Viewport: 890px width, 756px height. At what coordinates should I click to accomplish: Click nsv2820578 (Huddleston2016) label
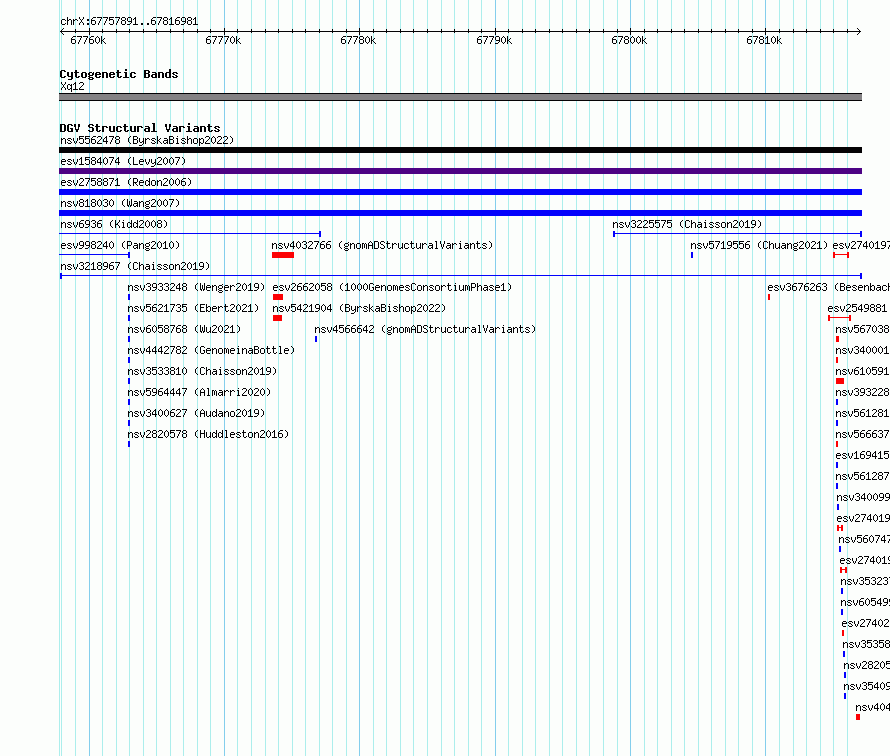[x=208, y=434]
